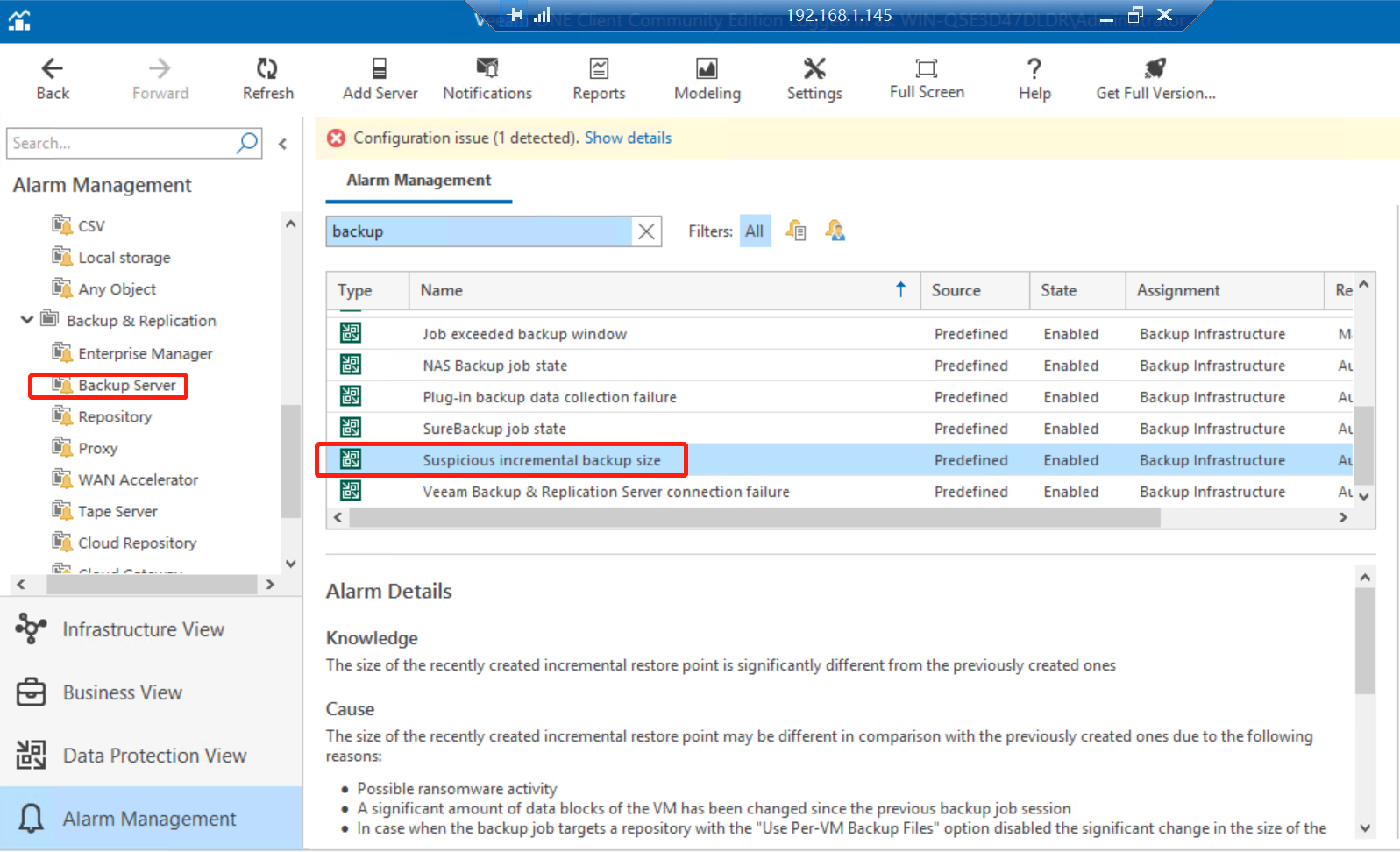Click the remote session signal strength icon
The height and width of the screenshot is (852, 1400).
[x=542, y=14]
